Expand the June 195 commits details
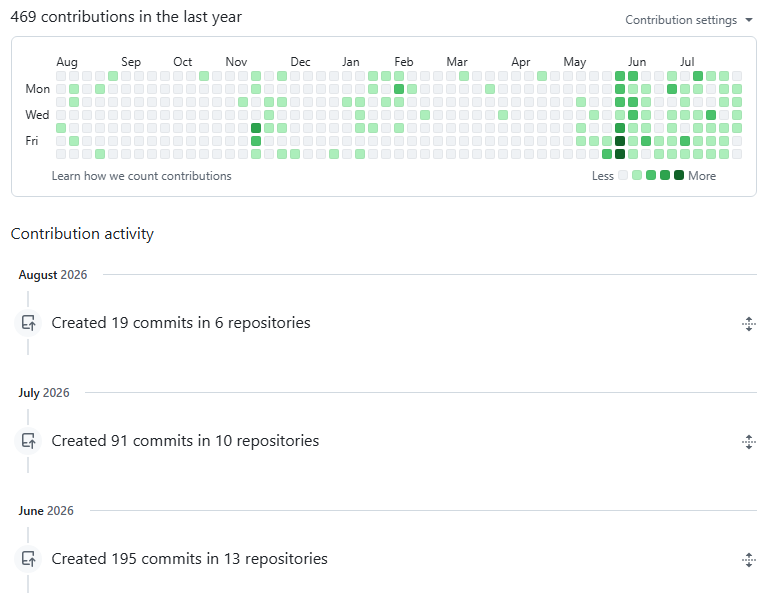This screenshot has height=593, width=767. (x=748, y=560)
